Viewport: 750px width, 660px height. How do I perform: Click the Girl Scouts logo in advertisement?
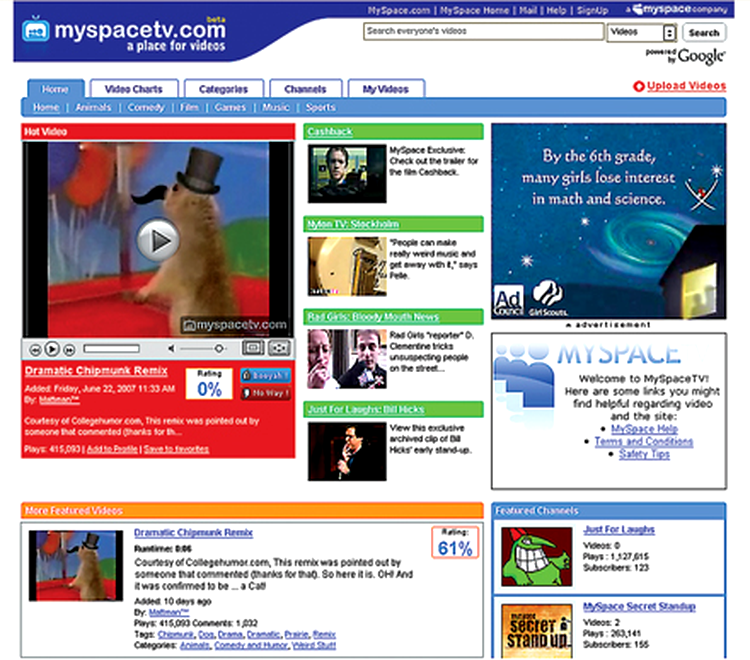[548, 297]
